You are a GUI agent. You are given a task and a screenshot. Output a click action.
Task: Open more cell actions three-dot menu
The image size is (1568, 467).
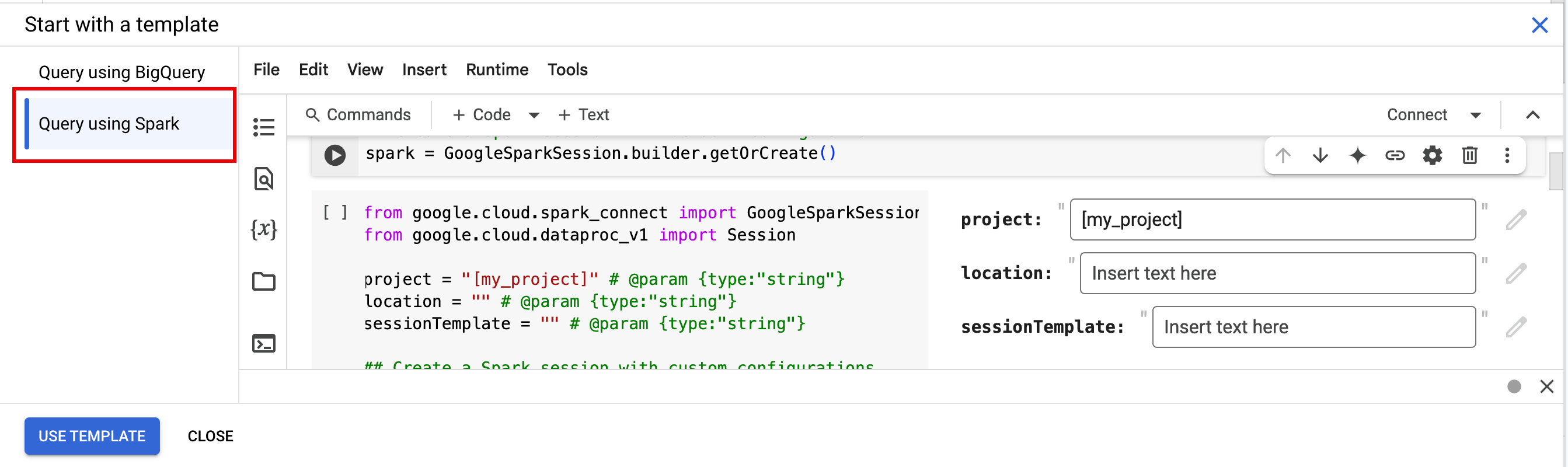coord(1507,155)
